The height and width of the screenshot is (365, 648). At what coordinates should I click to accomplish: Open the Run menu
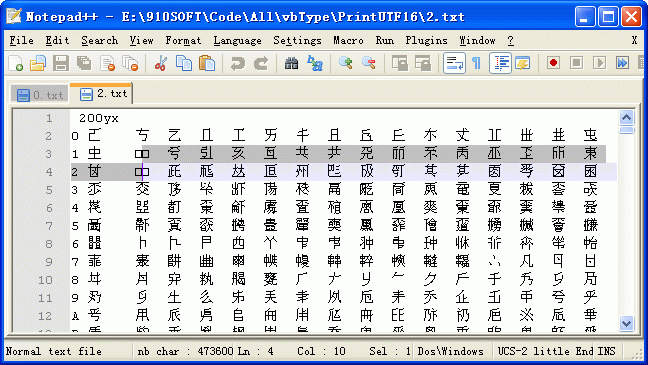click(x=385, y=41)
